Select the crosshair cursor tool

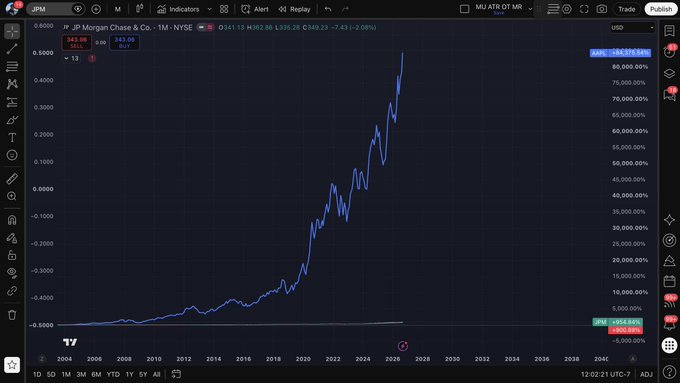(x=12, y=31)
